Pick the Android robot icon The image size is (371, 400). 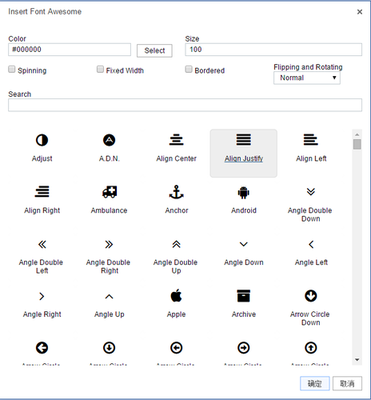tap(244, 192)
